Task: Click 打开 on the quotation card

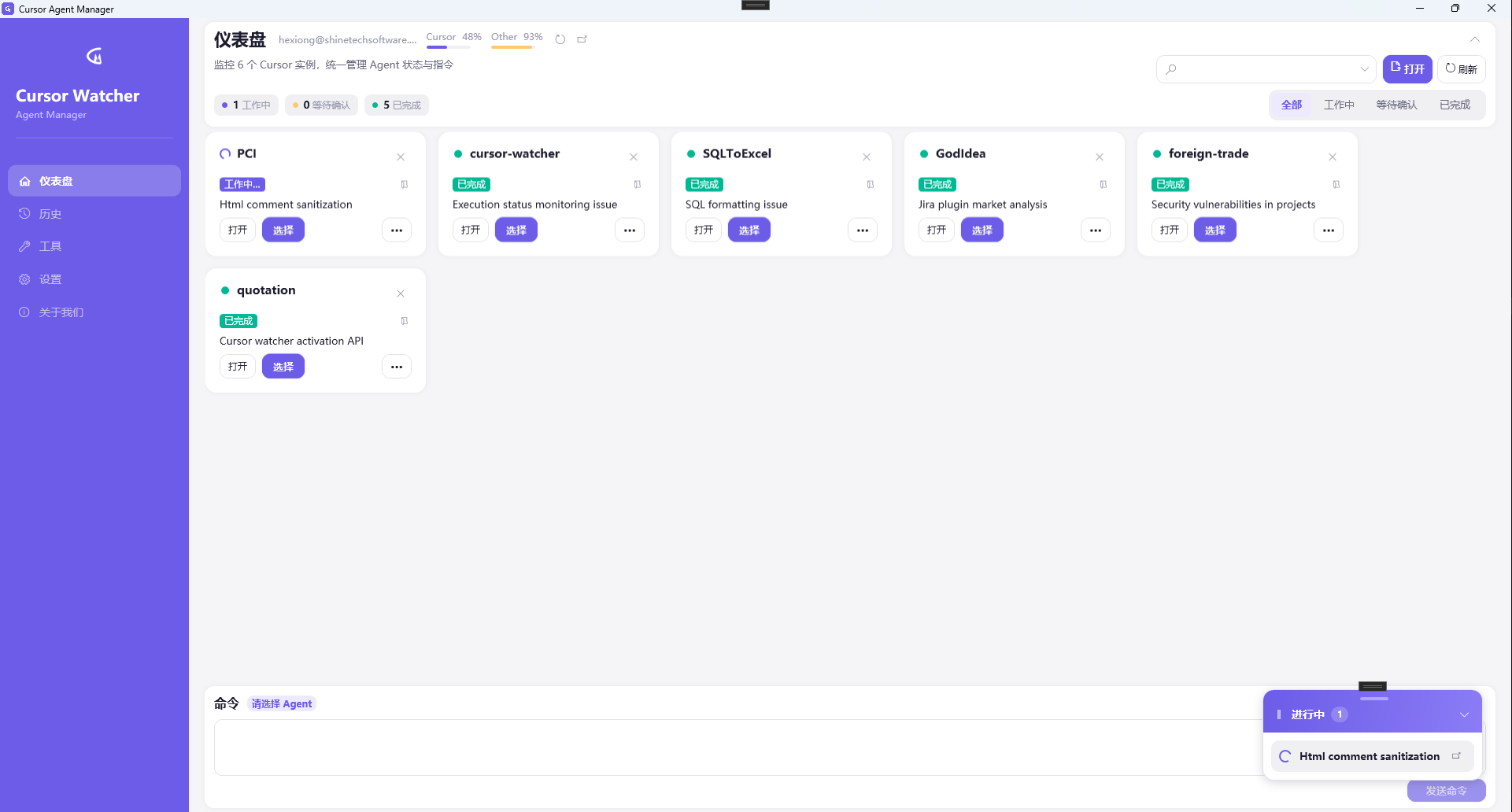Action: (x=238, y=367)
